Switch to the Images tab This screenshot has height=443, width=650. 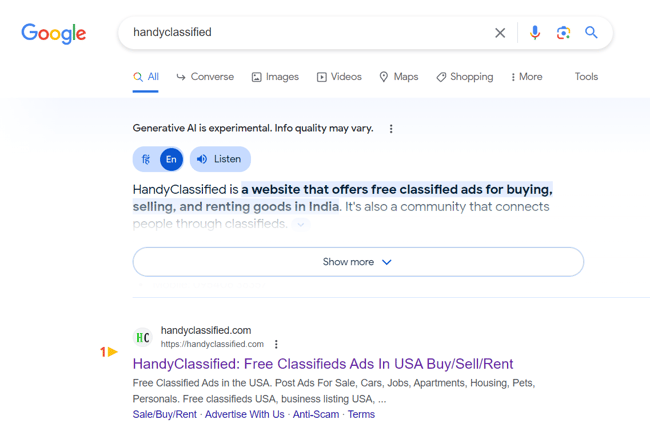pos(275,77)
